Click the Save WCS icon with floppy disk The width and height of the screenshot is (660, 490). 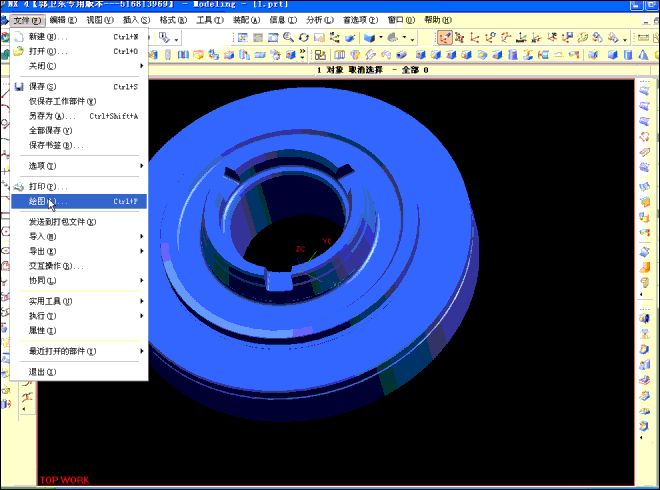click(567, 38)
